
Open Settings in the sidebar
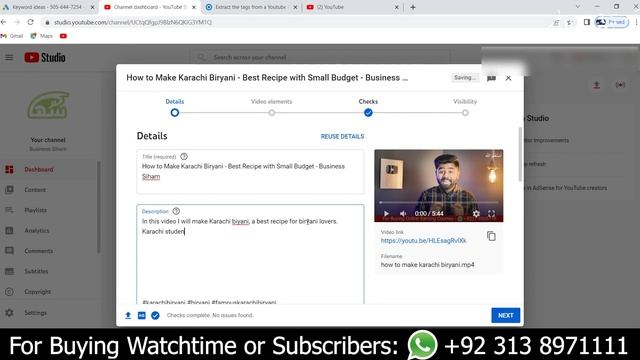36,313
